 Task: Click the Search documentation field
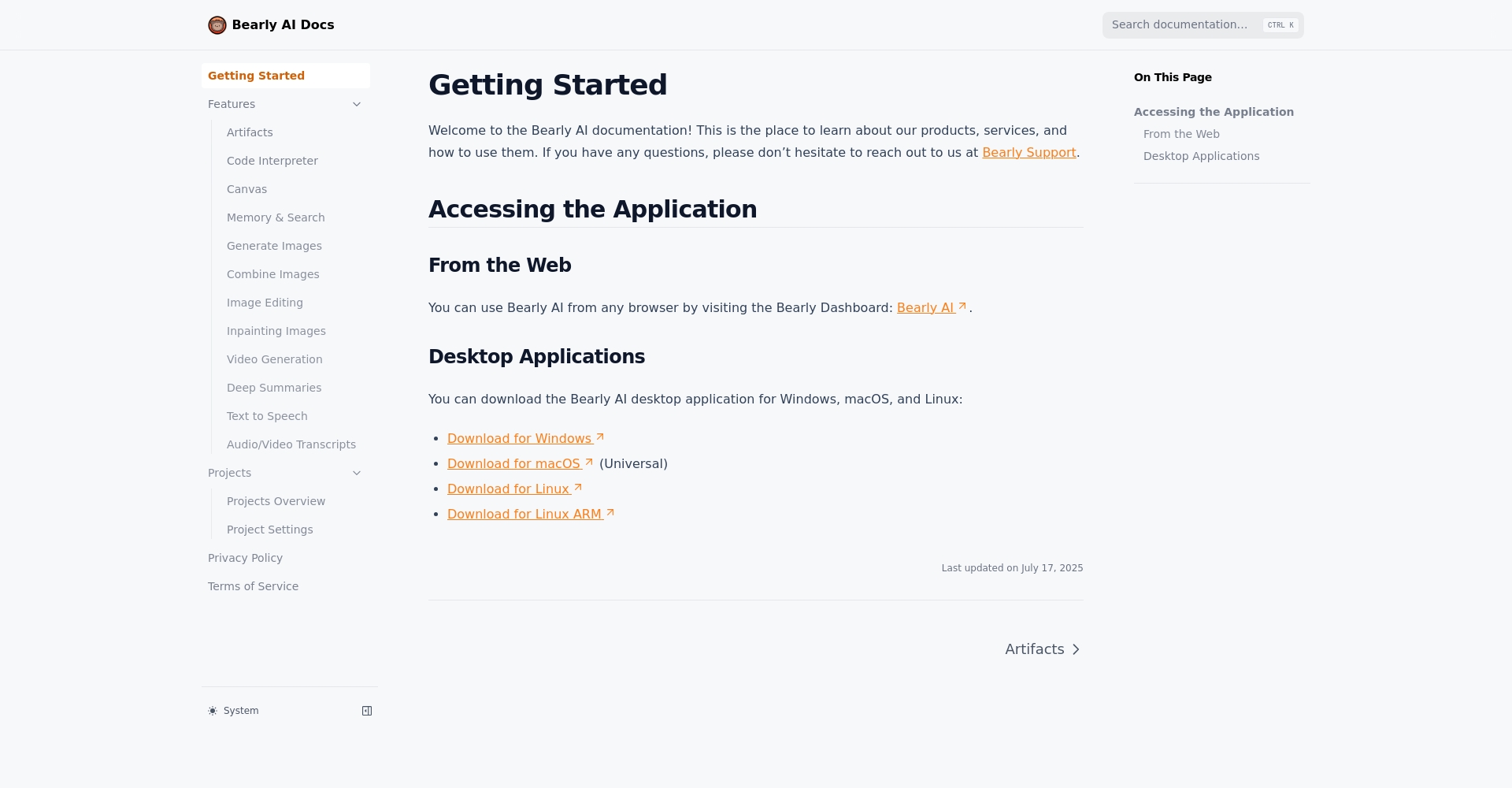pyautogui.click(x=1203, y=25)
